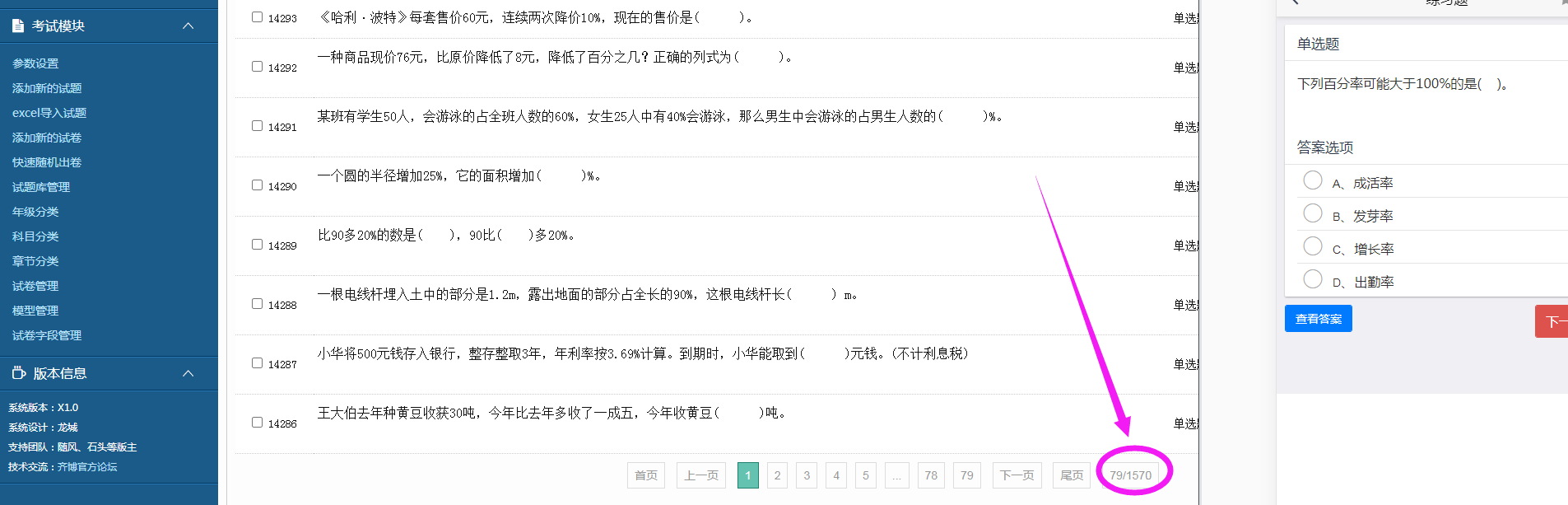Click the 版本信息 icon in sidebar

click(x=19, y=373)
